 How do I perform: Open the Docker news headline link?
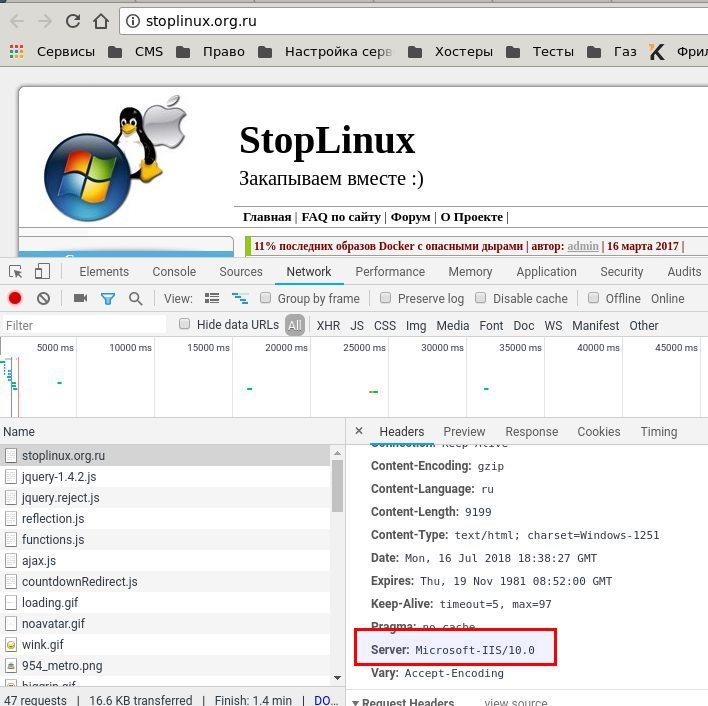388,246
